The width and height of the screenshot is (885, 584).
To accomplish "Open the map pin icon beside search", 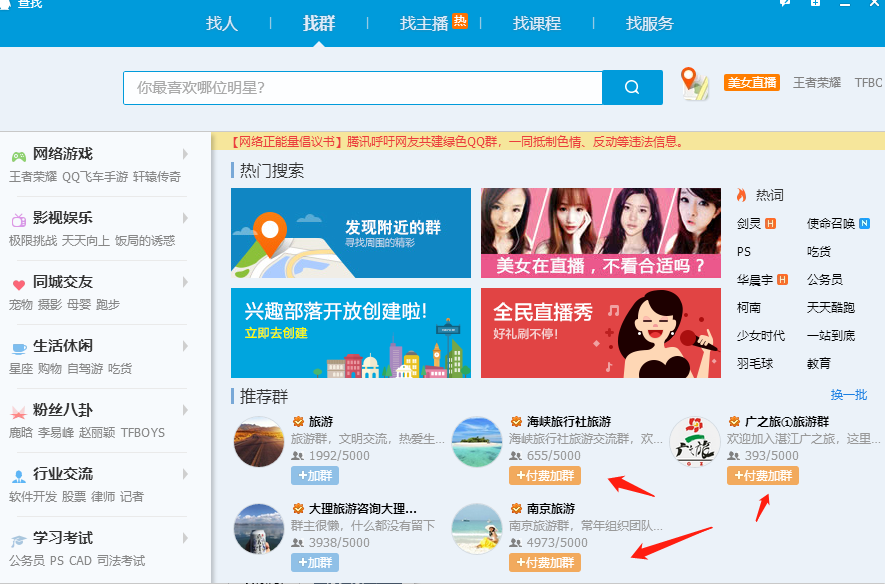I will coord(694,84).
